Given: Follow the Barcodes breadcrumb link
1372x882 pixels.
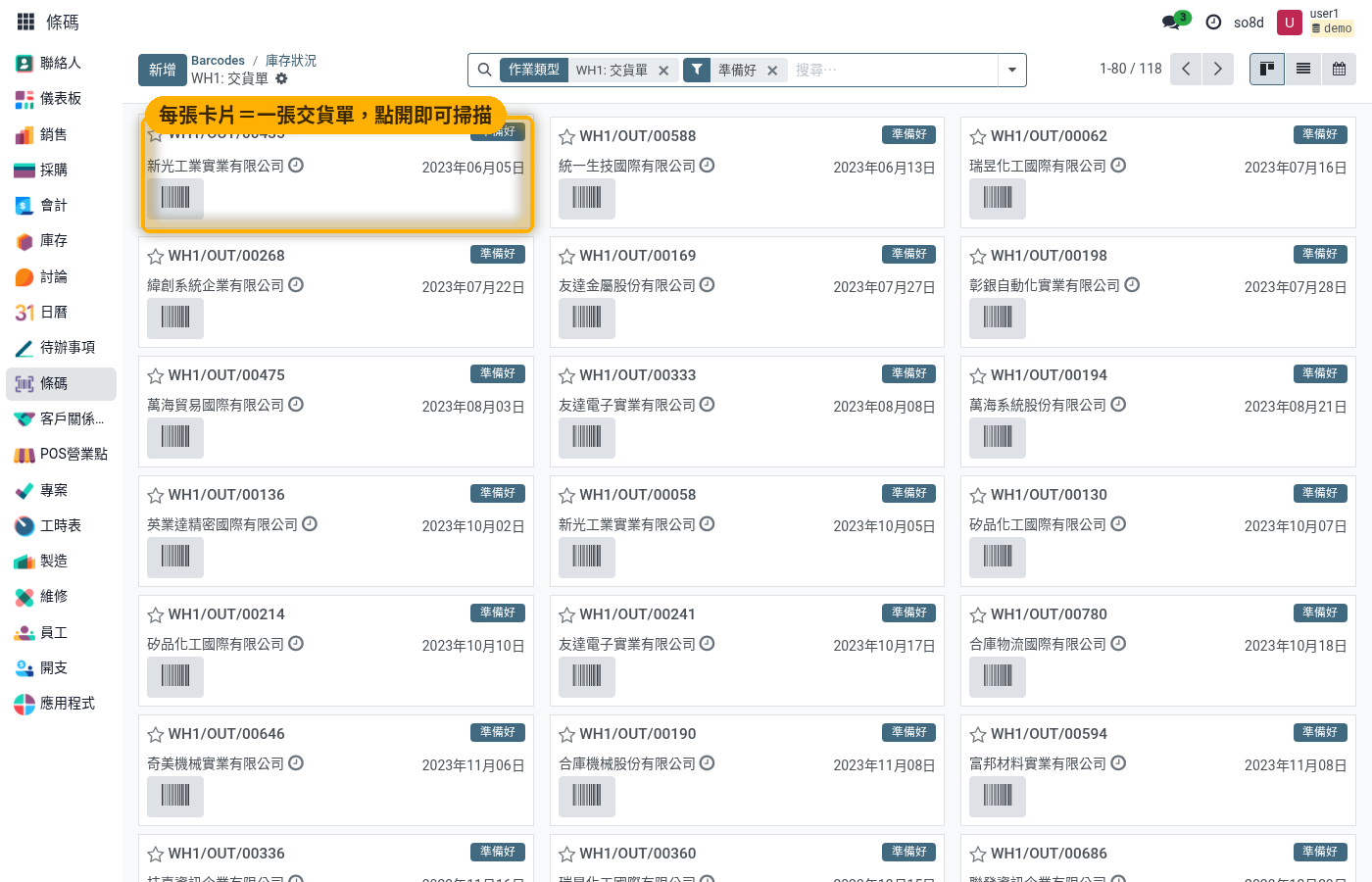Looking at the screenshot, I should point(218,60).
